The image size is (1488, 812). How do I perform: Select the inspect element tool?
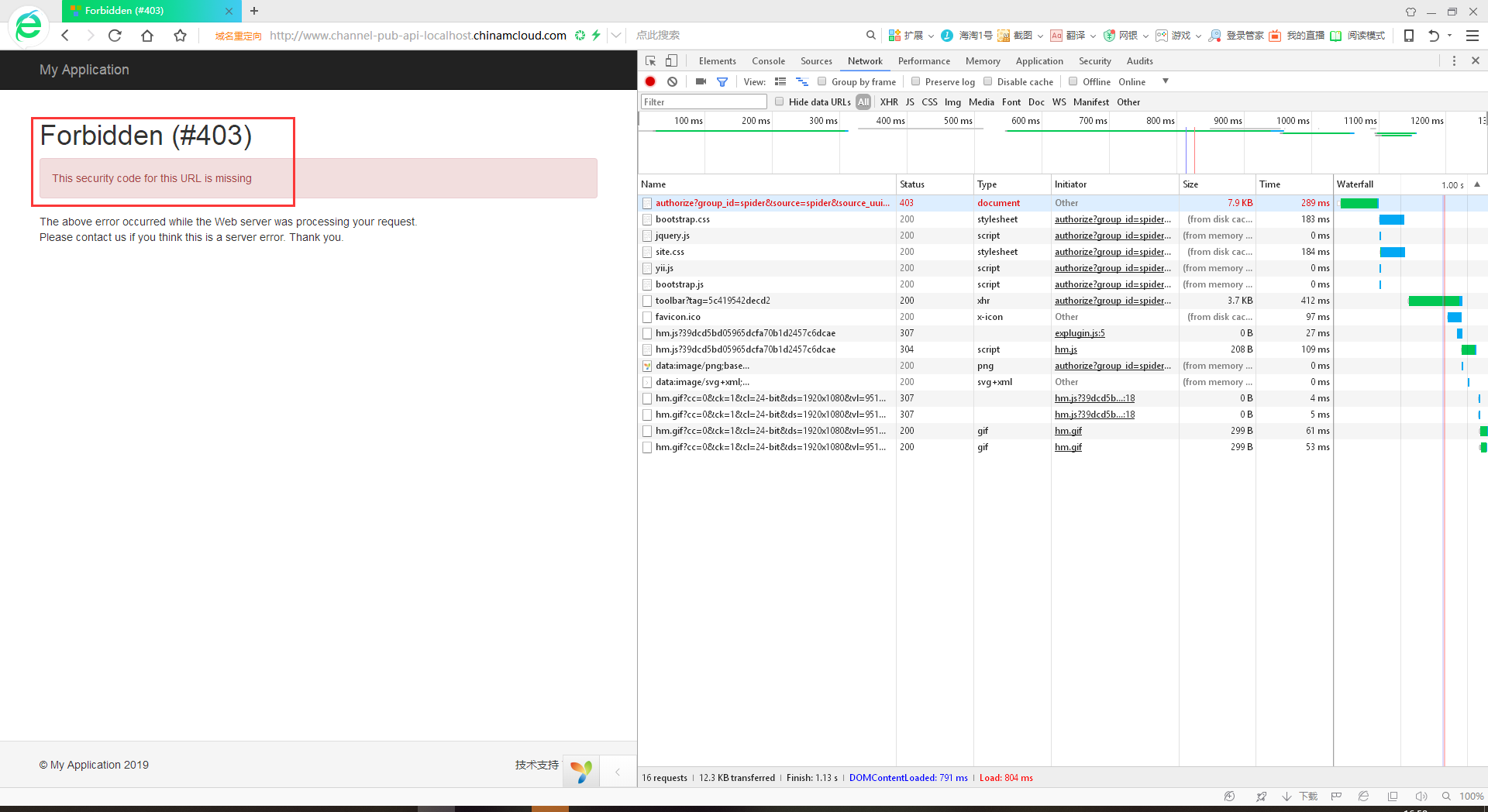coord(651,60)
